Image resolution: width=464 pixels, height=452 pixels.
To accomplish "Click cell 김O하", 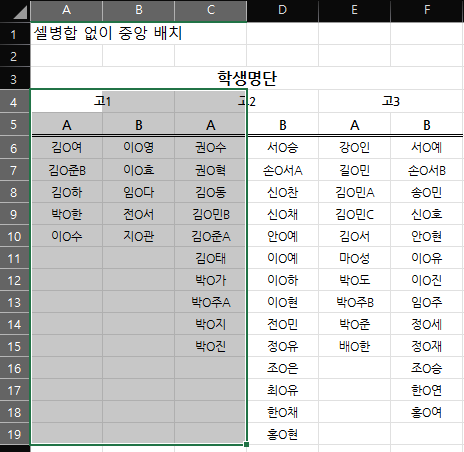I will 66,192.
